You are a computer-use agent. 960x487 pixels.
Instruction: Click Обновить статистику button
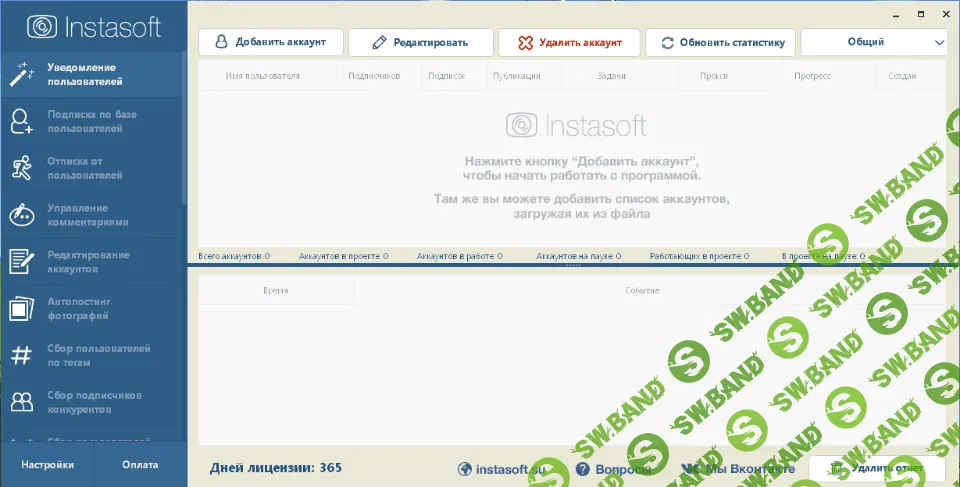click(x=721, y=42)
